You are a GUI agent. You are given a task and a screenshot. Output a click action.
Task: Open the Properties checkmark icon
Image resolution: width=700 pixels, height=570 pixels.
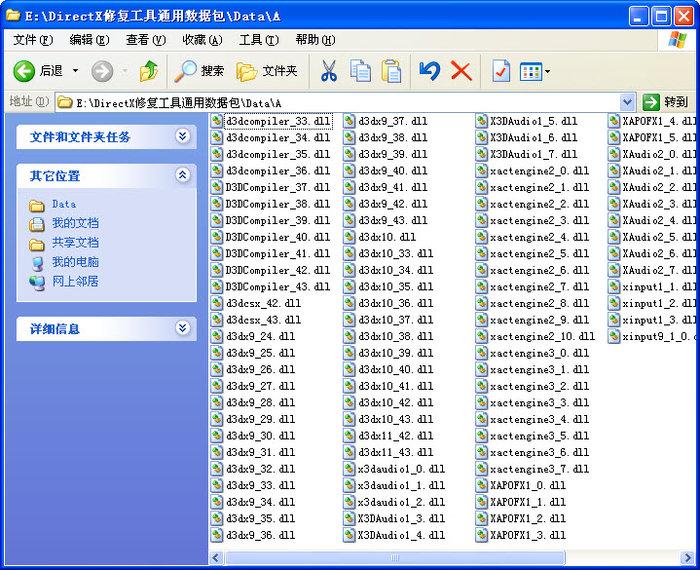coord(501,71)
